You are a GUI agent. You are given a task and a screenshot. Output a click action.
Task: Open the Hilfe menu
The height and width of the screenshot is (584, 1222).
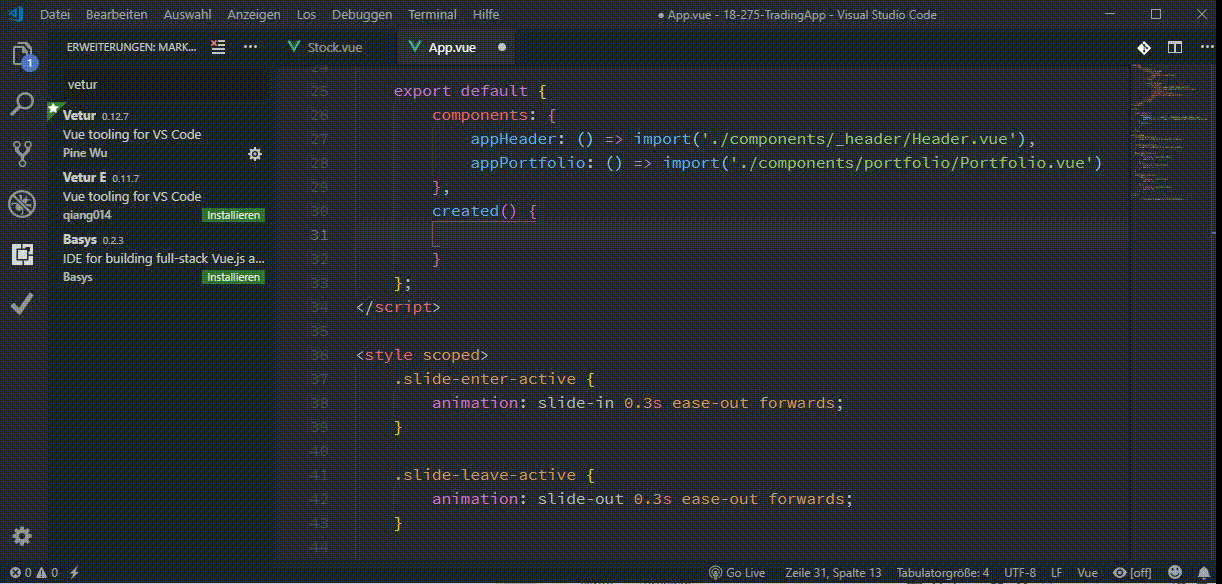pos(486,15)
